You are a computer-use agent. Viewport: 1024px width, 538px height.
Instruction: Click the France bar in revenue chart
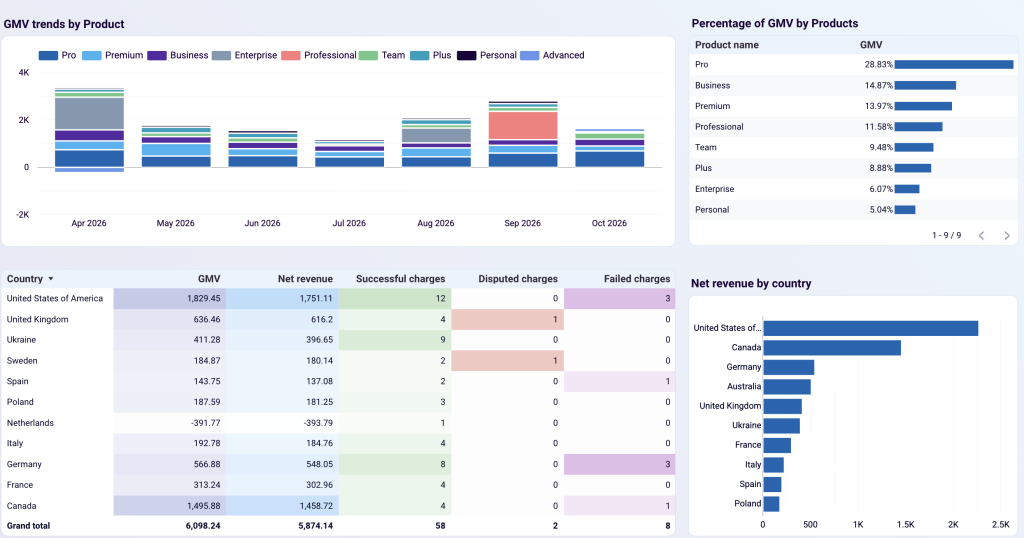[777, 445]
